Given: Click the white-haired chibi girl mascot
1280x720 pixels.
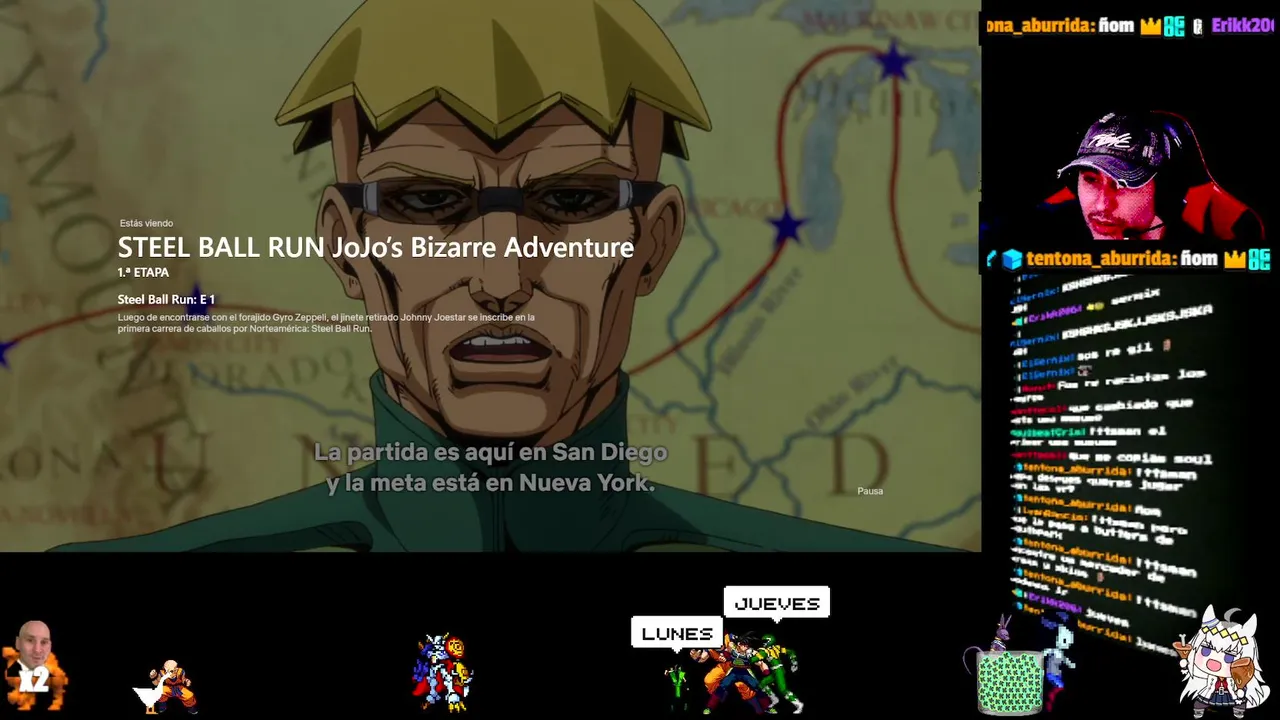Looking at the screenshot, I should (1222, 660).
